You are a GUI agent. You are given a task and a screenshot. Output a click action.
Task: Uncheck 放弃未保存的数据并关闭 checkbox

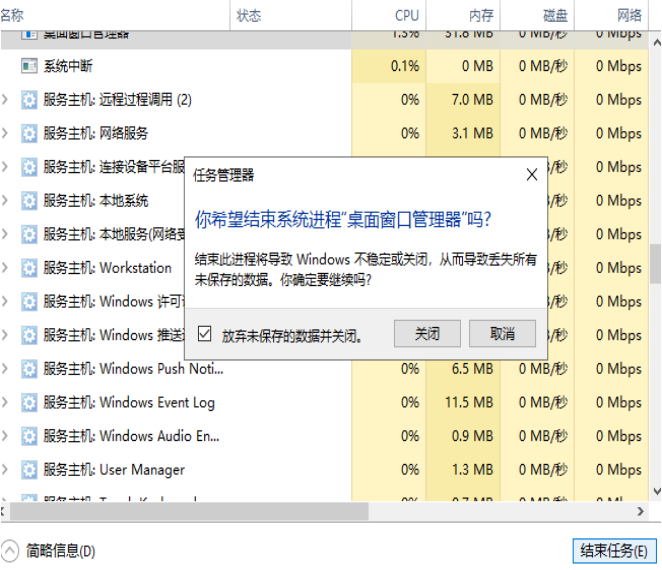click(205, 334)
